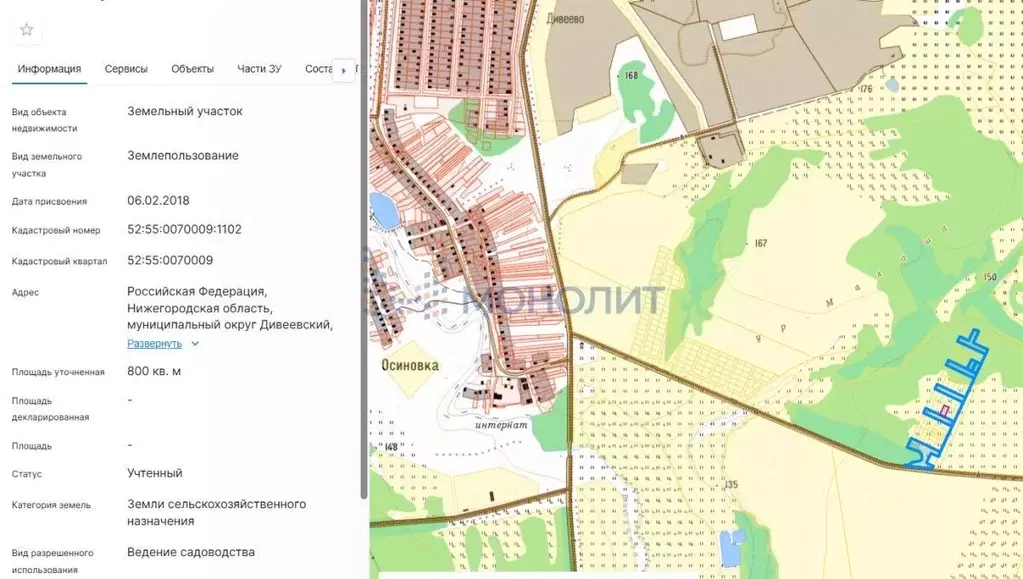The width and height of the screenshot is (1023, 579).
Task: Click the Учтенный status text
Action: coord(156,473)
